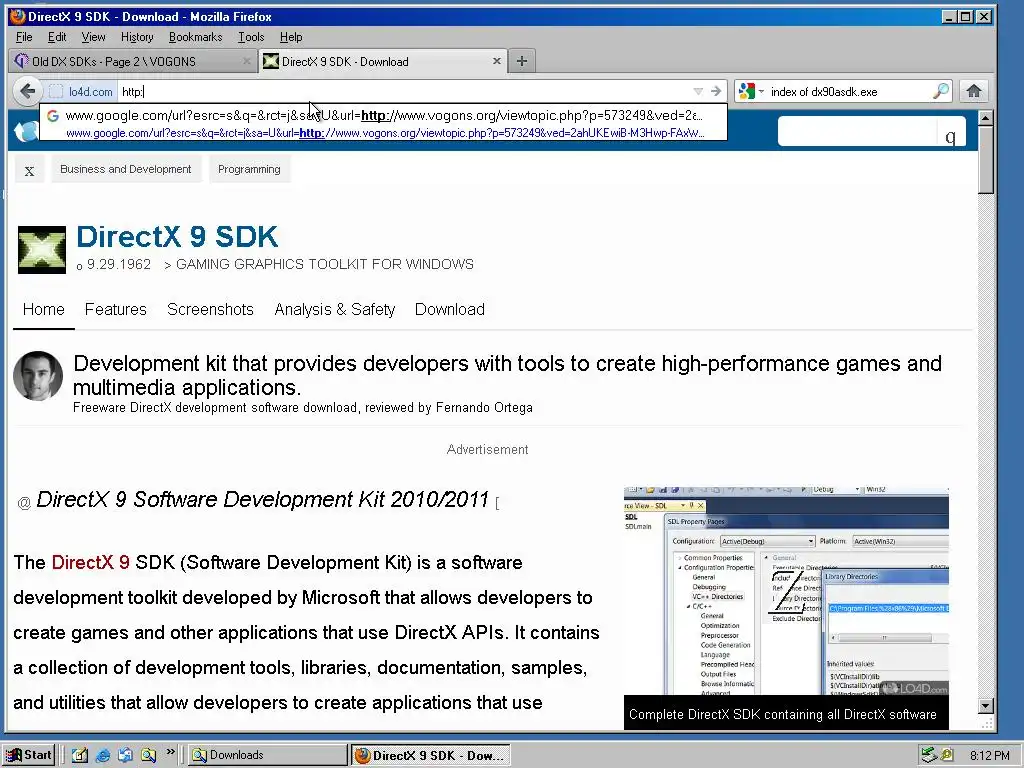Click the DirectX 9 SDK heading
This screenshot has width=1024, height=768.
click(177, 236)
